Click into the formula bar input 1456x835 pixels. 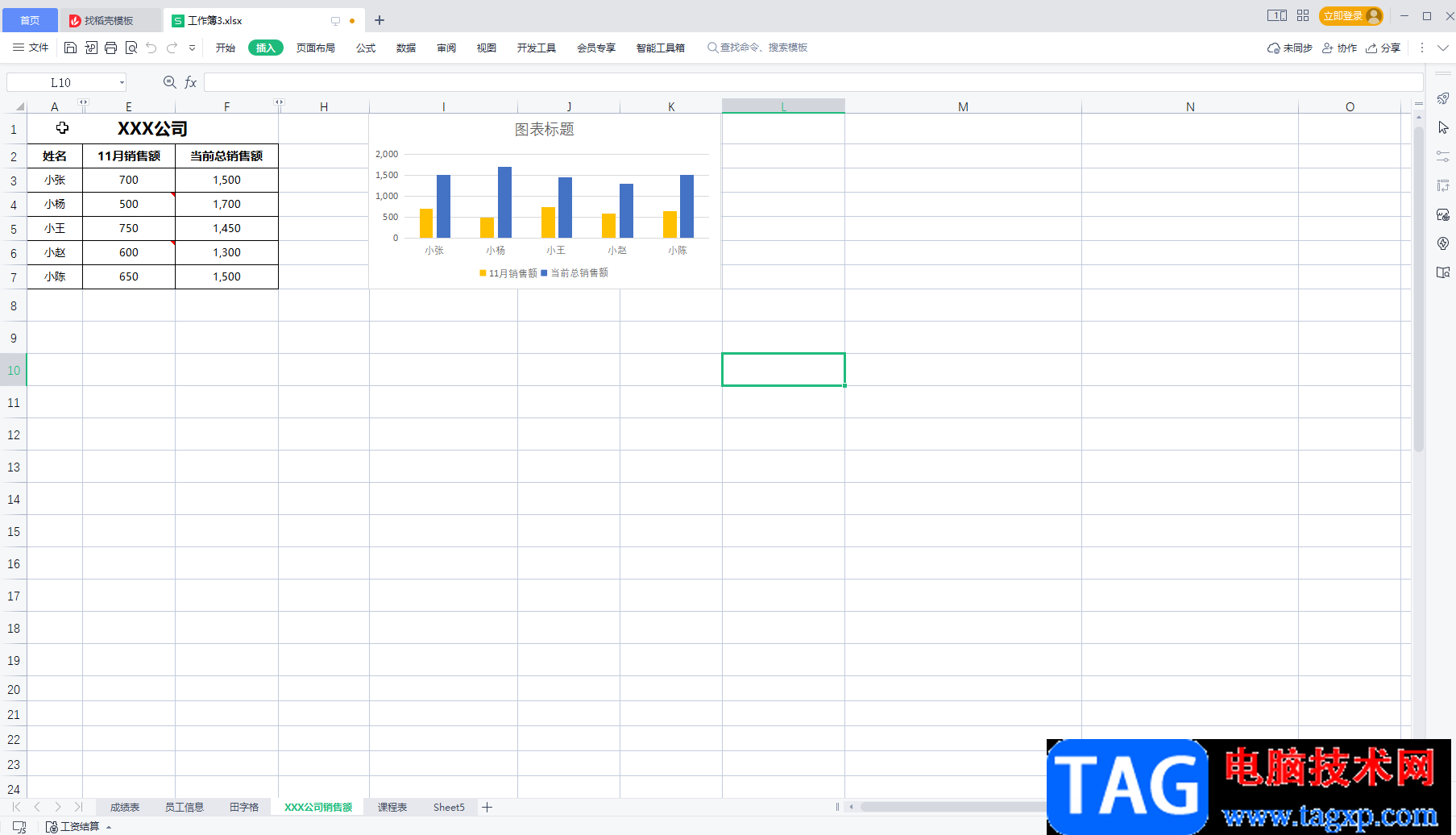(813, 82)
